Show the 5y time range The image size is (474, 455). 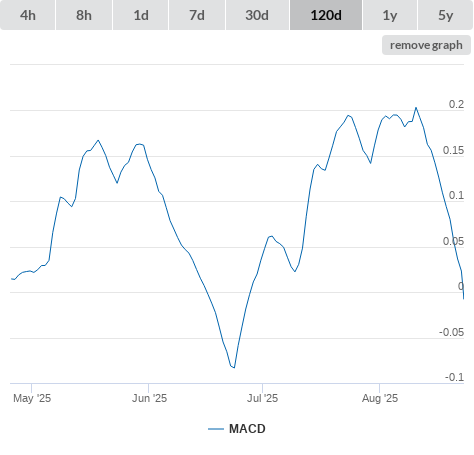(x=445, y=15)
